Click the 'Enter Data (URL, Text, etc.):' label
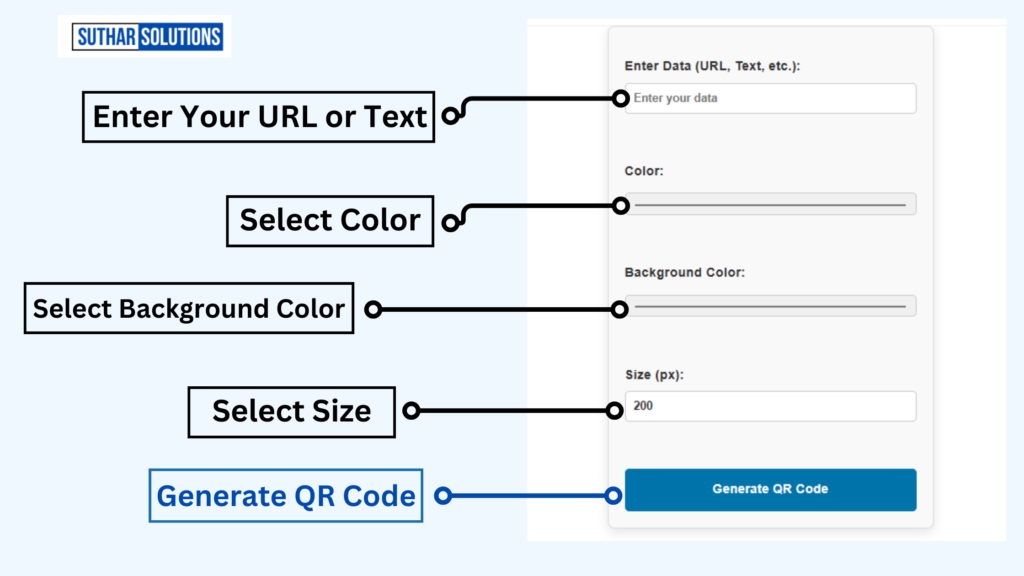Viewport: 1024px width, 576px height. pyautogui.click(x=712, y=66)
